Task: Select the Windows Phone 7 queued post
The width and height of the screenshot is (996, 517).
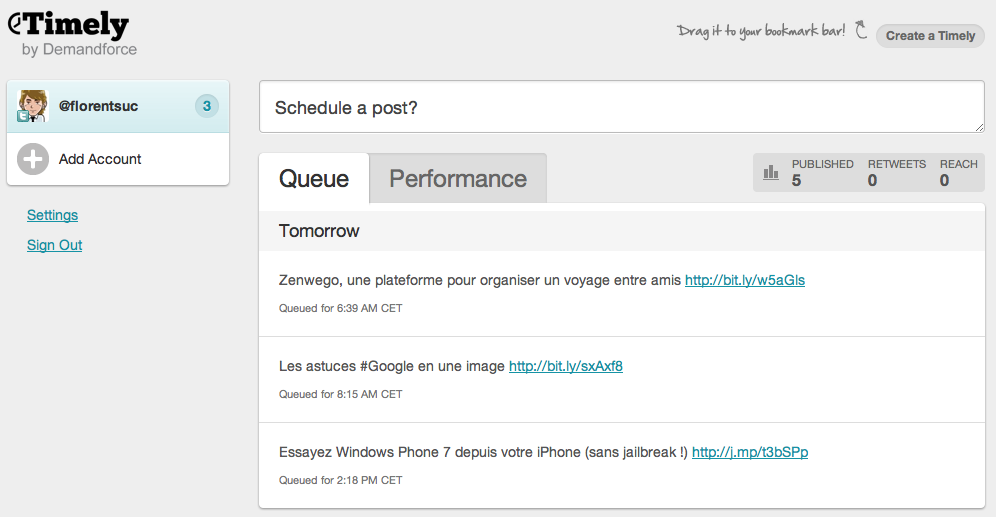Action: point(483,453)
